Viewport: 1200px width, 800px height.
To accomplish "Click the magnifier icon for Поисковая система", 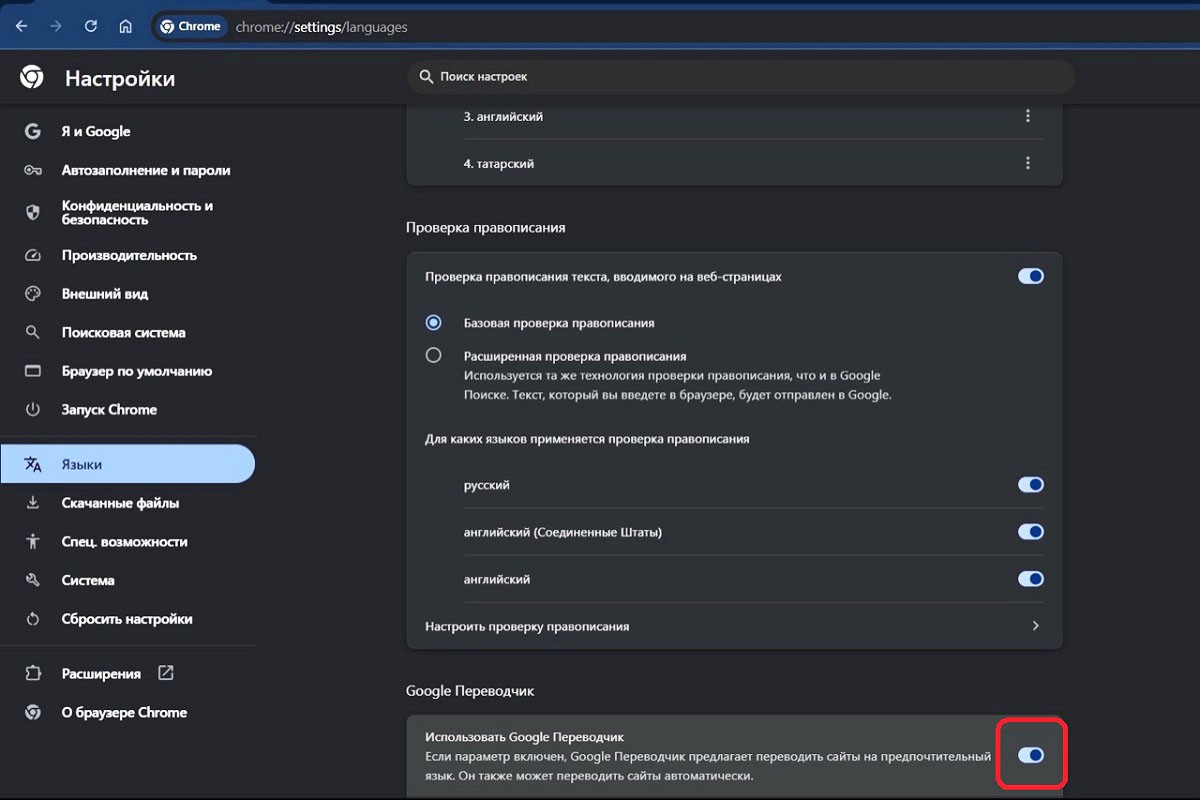I will point(33,332).
